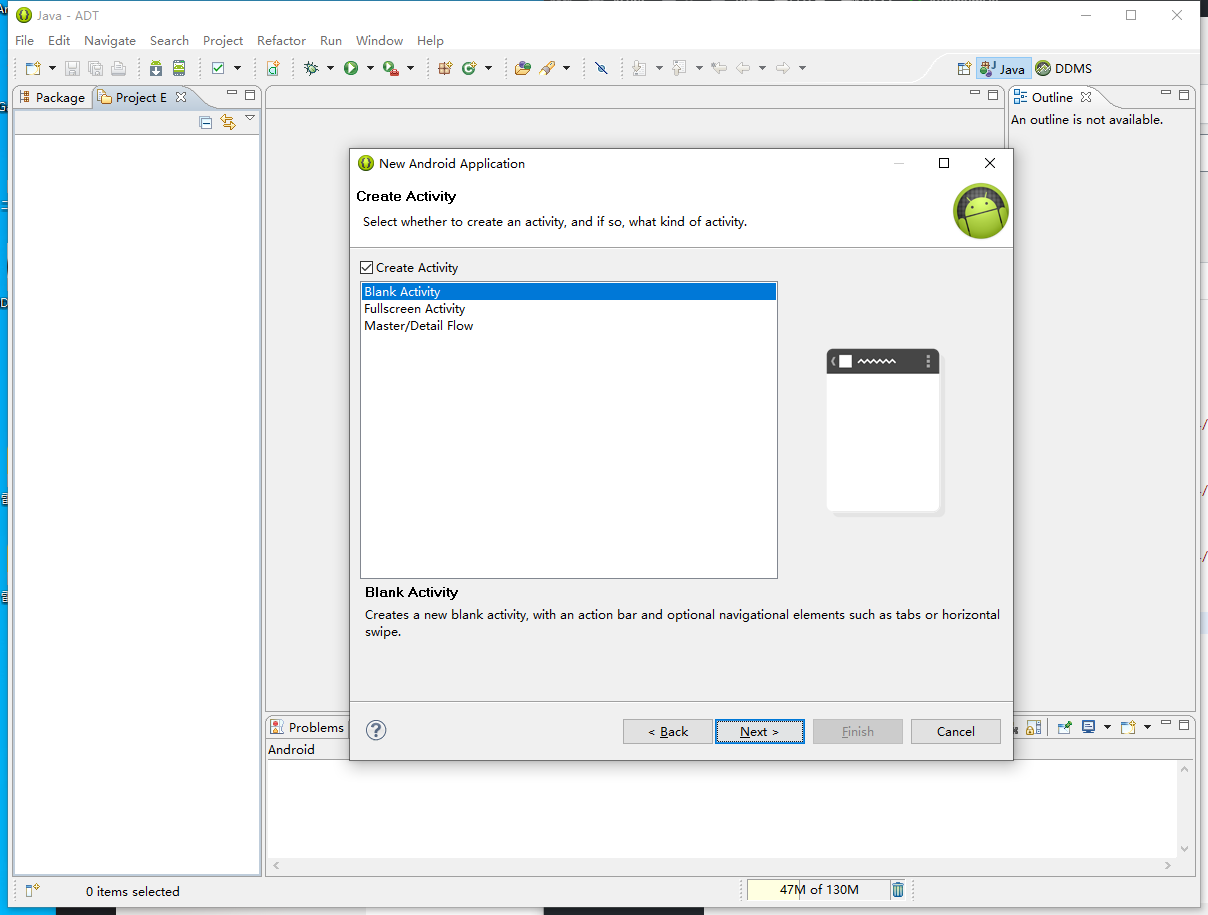The width and height of the screenshot is (1208, 915).
Task: Click the Open Perspective icon
Action: [964, 69]
